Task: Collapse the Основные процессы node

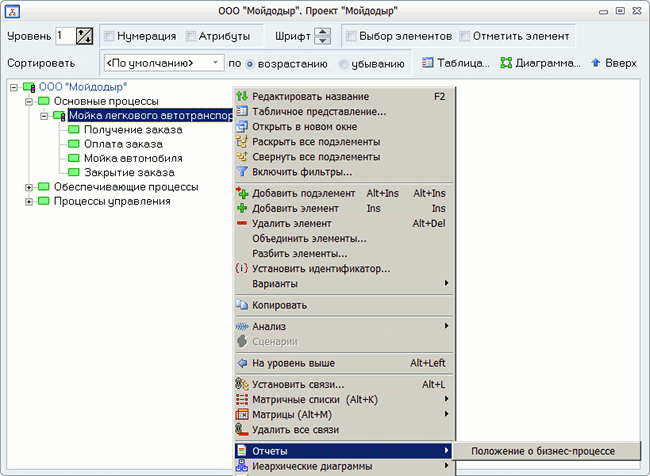Action: click(x=29, y=102)
